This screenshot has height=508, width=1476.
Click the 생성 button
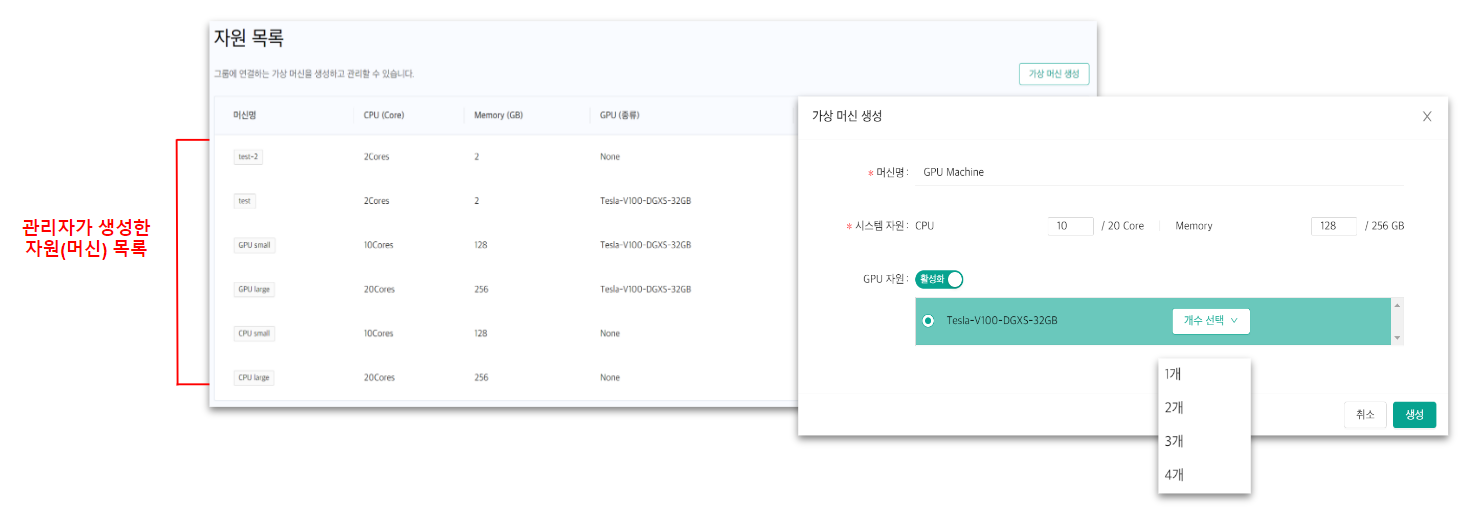(1414, 415)
